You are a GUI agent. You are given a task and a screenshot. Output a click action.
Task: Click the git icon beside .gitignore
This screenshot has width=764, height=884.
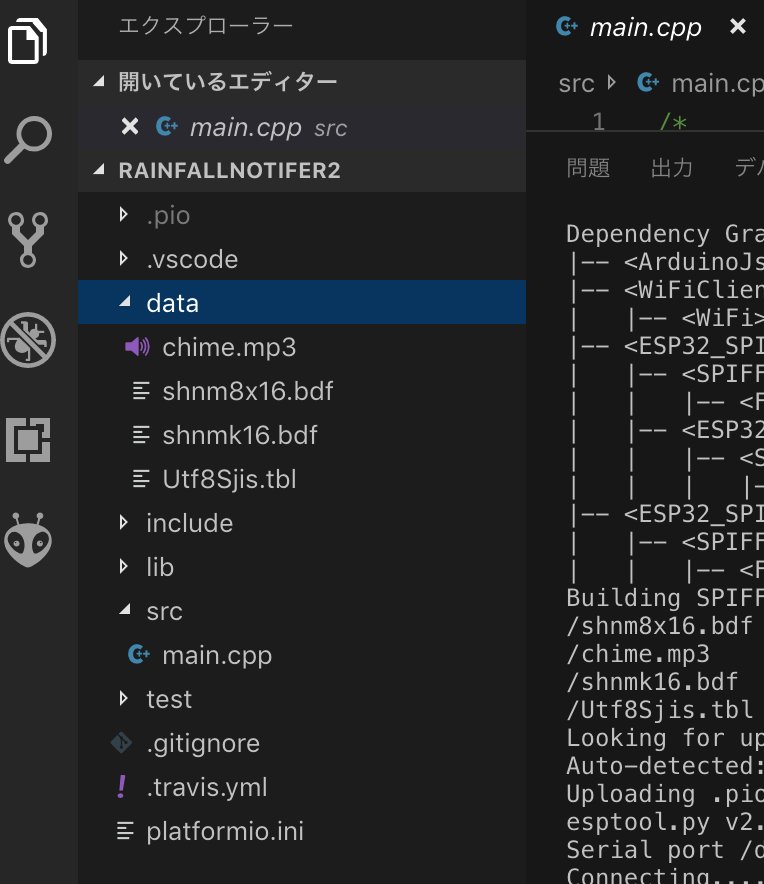pyautogui.click(x=121, y=742)
